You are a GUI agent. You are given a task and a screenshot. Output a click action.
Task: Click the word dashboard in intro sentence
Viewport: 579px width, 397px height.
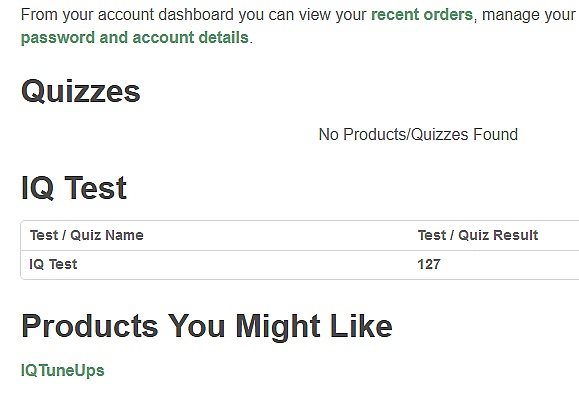pyautogui.click(x=196, y=15)
